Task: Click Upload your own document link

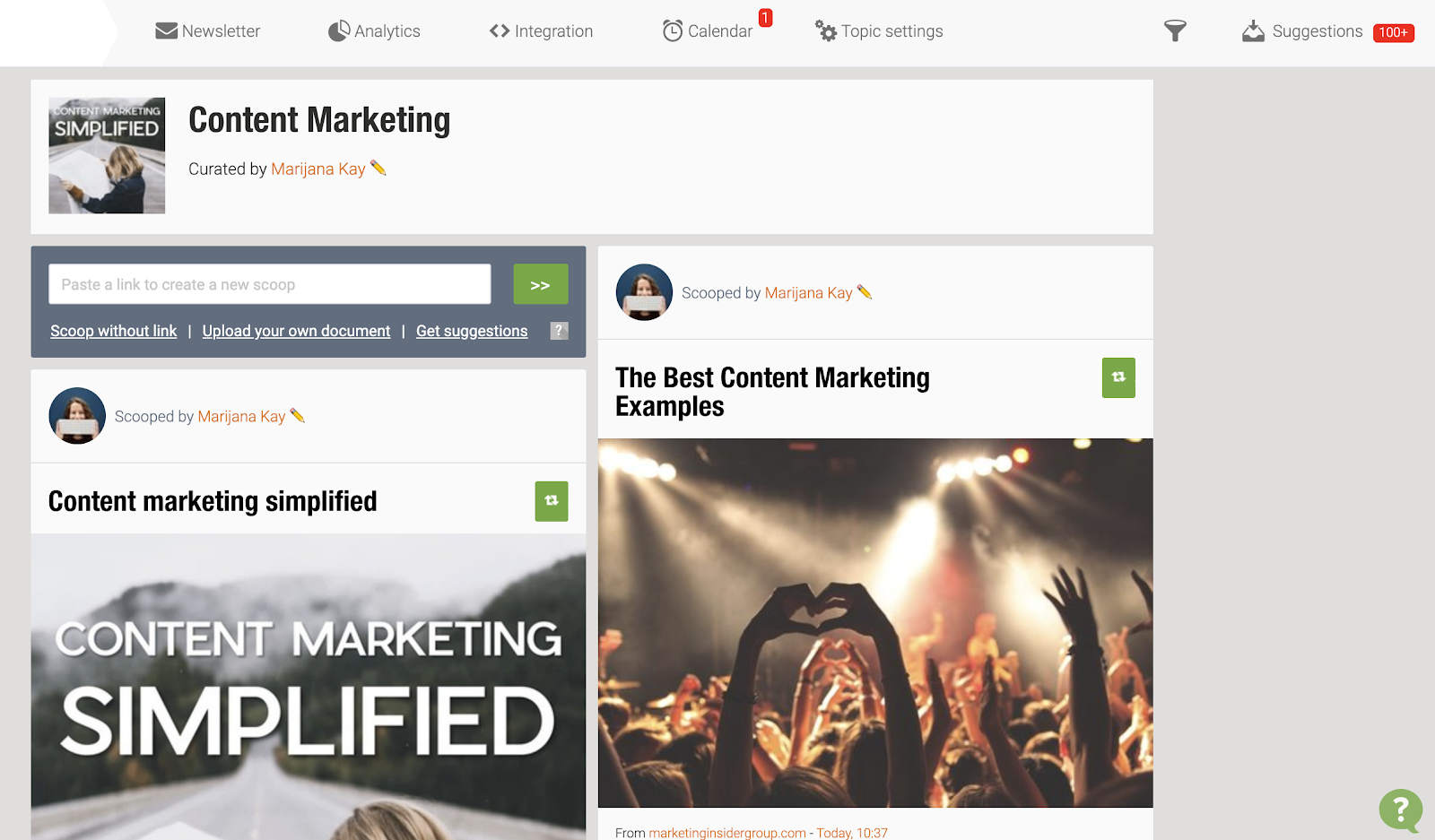Action: [x=296, y=331]
